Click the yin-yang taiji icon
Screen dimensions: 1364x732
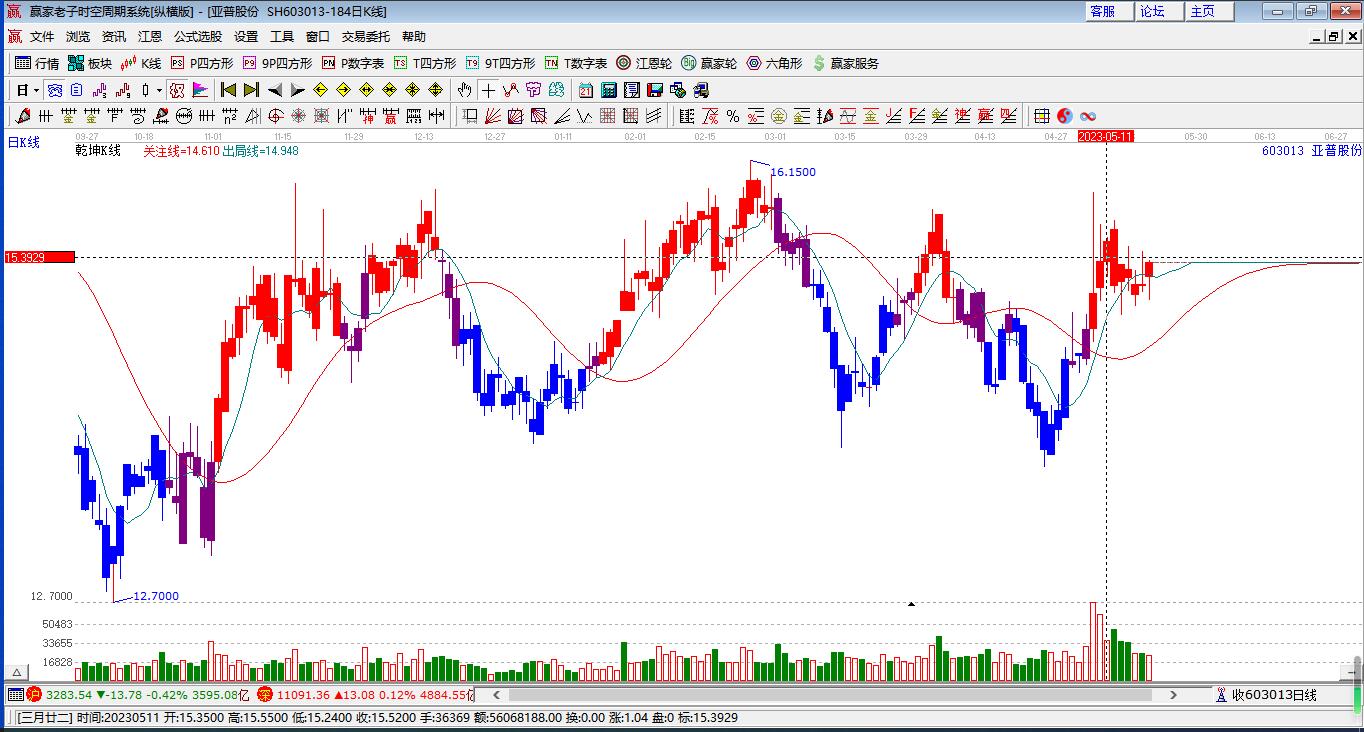click(1065, 116)
